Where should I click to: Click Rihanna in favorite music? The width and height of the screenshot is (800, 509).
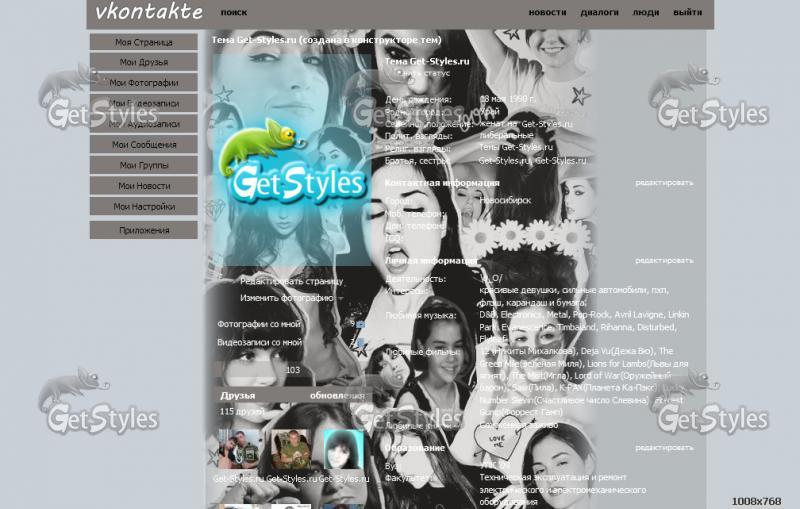(616, 327)
